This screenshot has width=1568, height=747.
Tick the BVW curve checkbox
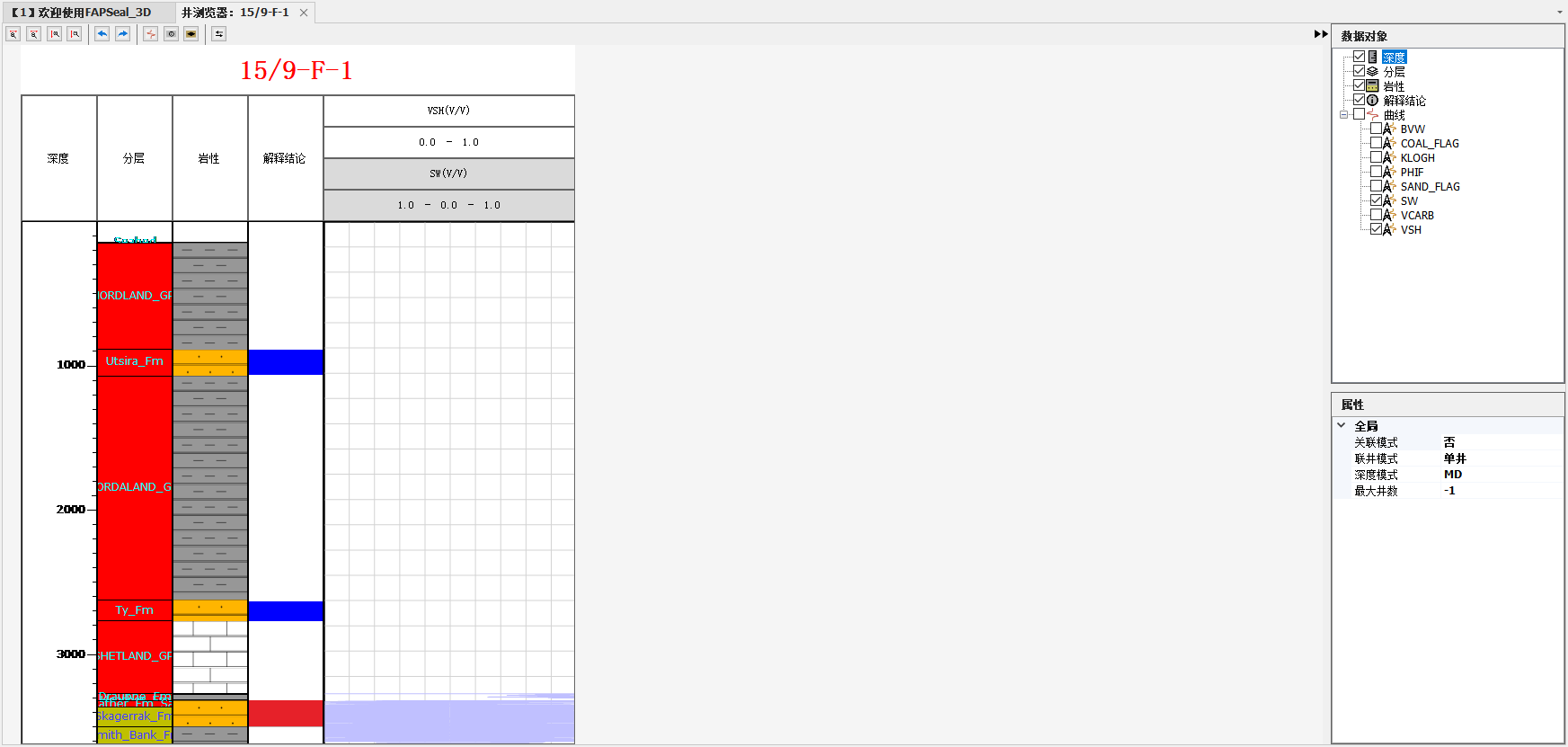[x=1376, y=129]
